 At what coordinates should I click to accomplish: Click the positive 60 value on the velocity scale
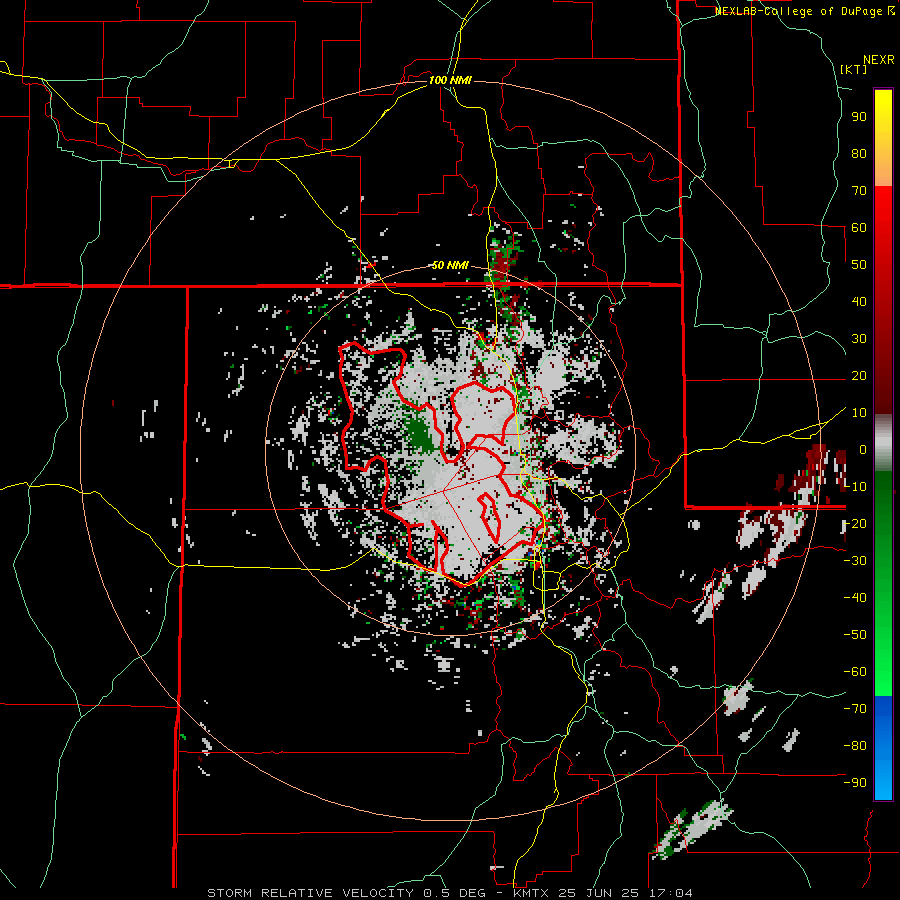[859, 227]
